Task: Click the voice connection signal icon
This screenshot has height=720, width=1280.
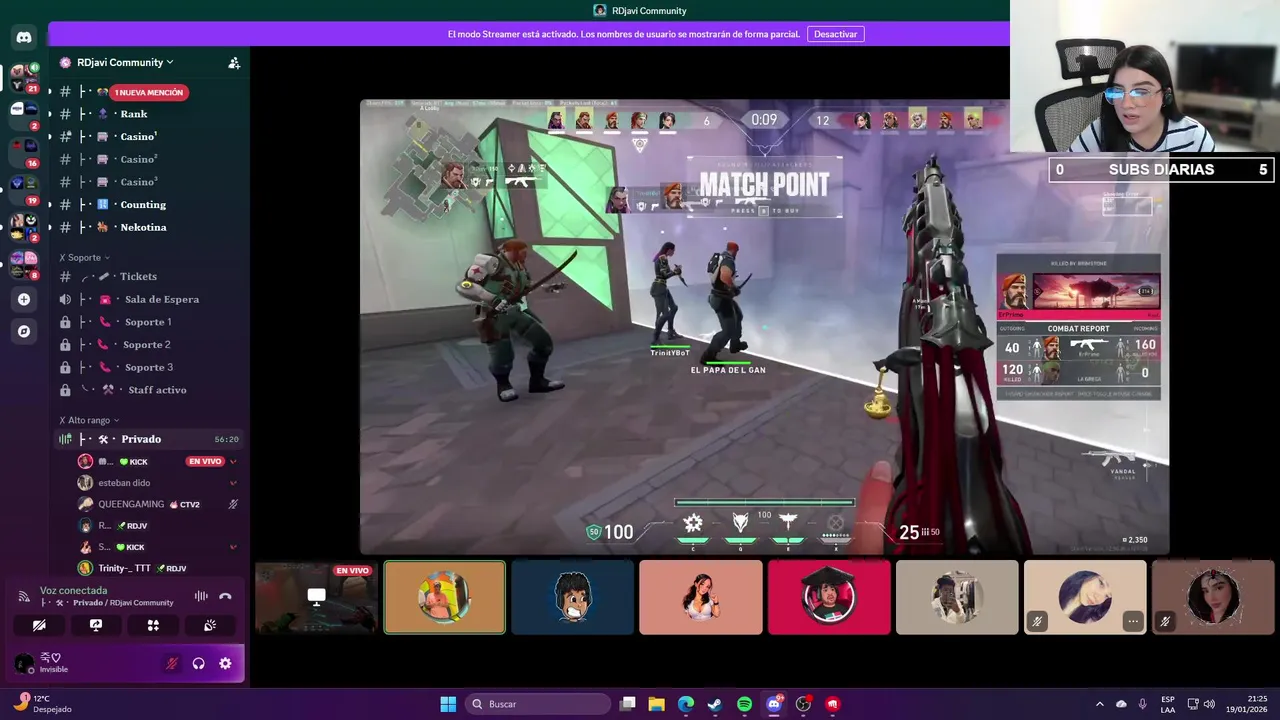Action: tap(24, 596)
